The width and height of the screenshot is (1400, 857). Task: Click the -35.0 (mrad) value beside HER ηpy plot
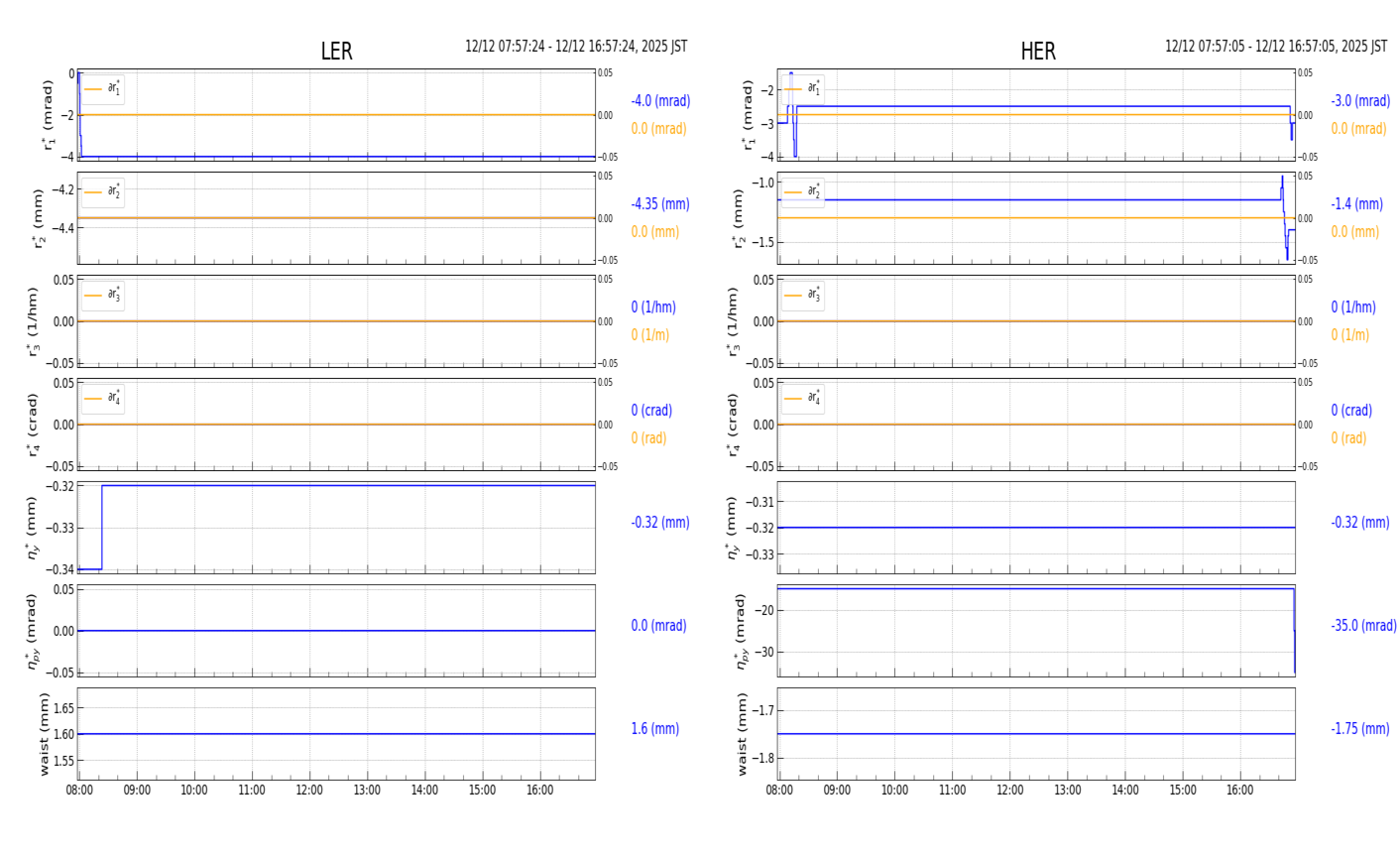coord(1364,626)
